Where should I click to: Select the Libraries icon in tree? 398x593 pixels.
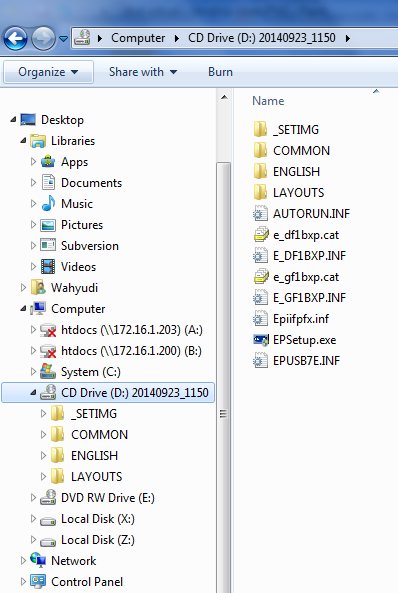(x=38, y=141)
